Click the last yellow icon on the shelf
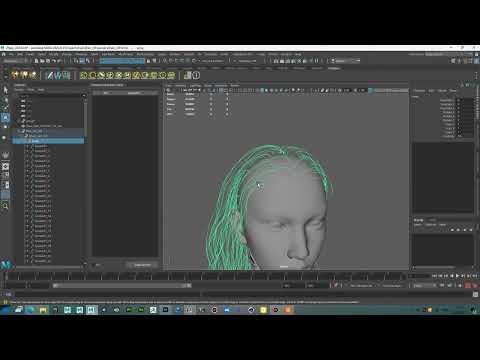The height and width of the screenshot is (360, 480). (x=171, y=75)
